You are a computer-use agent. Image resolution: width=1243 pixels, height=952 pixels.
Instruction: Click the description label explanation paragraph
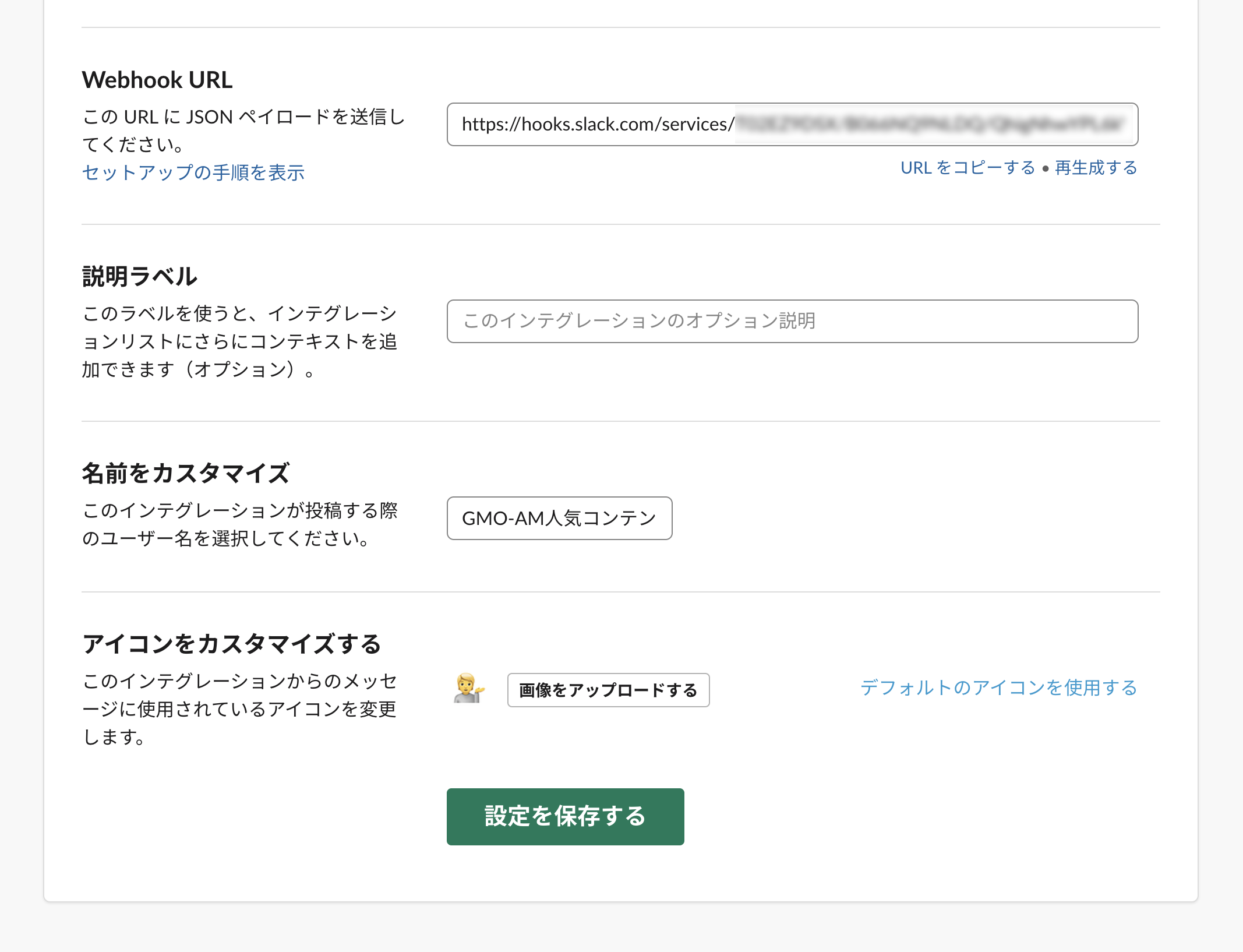pyautogui.click(x=239, y=341)
